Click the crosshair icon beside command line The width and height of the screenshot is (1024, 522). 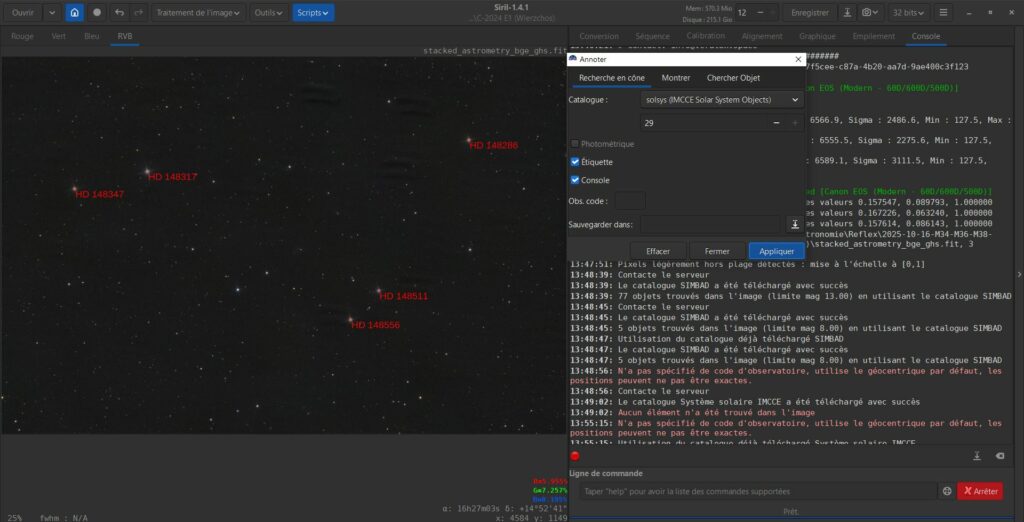tap(946, 491)
